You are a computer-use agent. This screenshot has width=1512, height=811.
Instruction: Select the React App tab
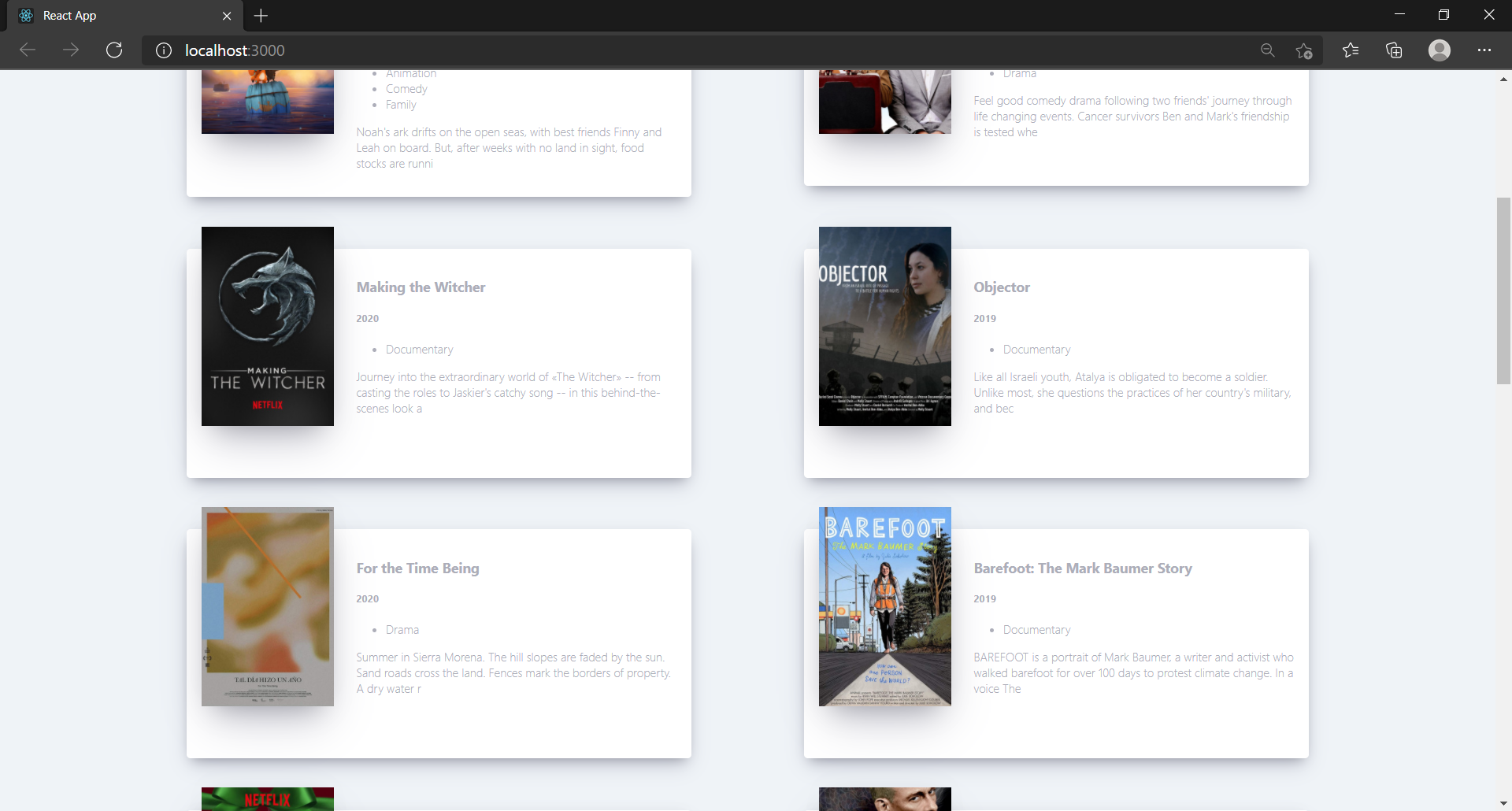(x=124, y=16)
